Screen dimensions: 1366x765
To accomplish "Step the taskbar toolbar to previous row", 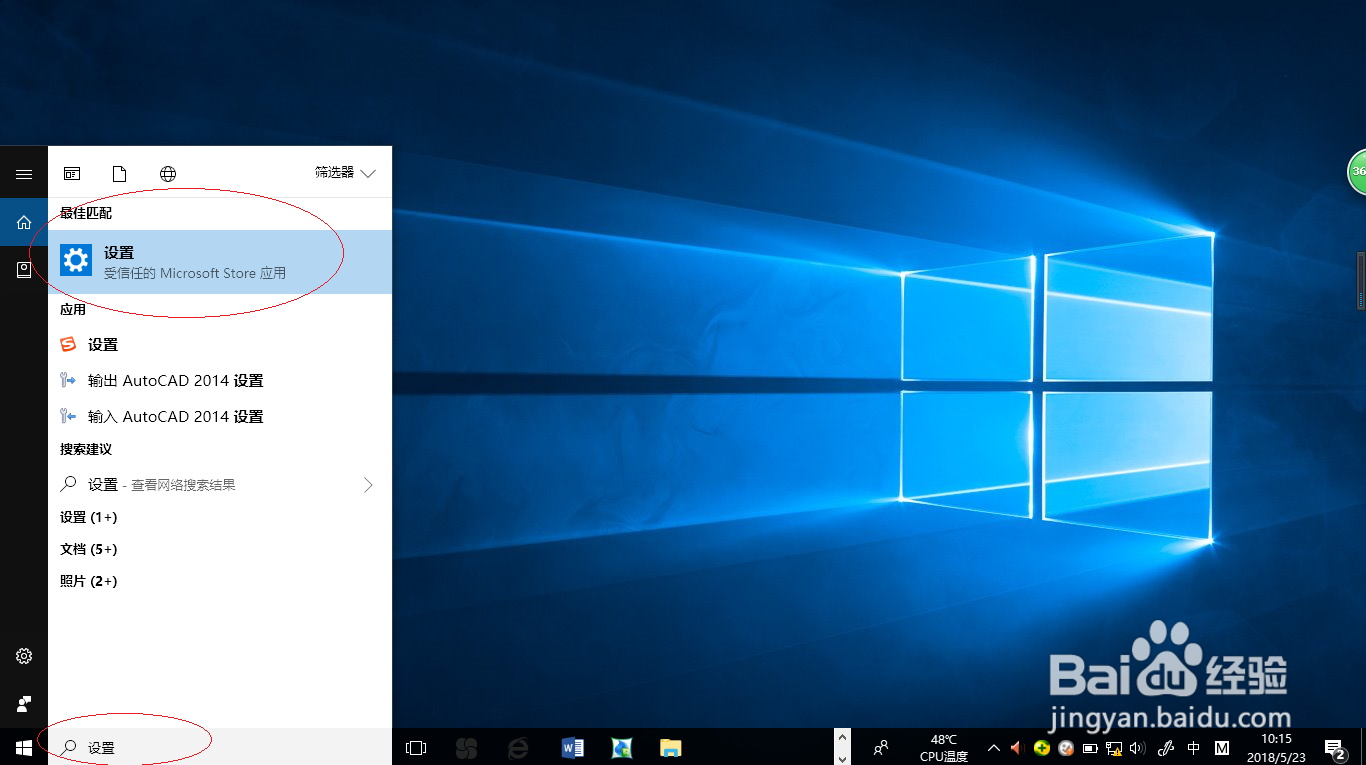I will [x=844, y=738].
